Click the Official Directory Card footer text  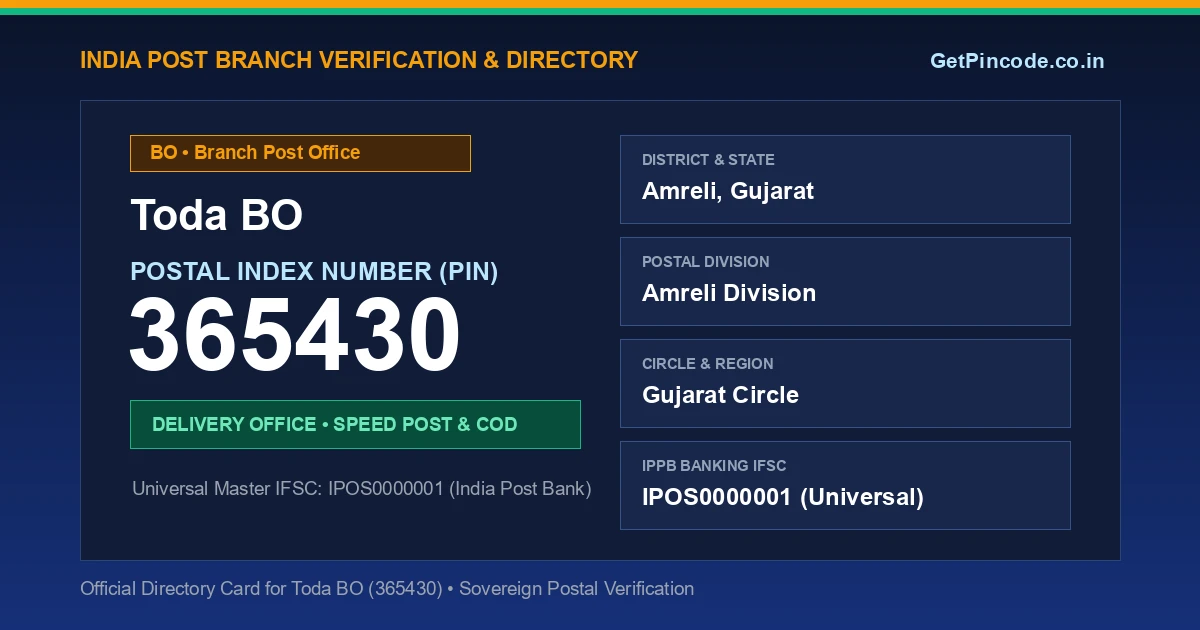[387, 589]
